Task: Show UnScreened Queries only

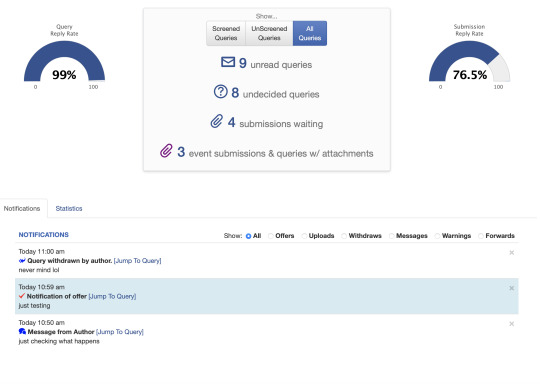Action: pos(269,33)
